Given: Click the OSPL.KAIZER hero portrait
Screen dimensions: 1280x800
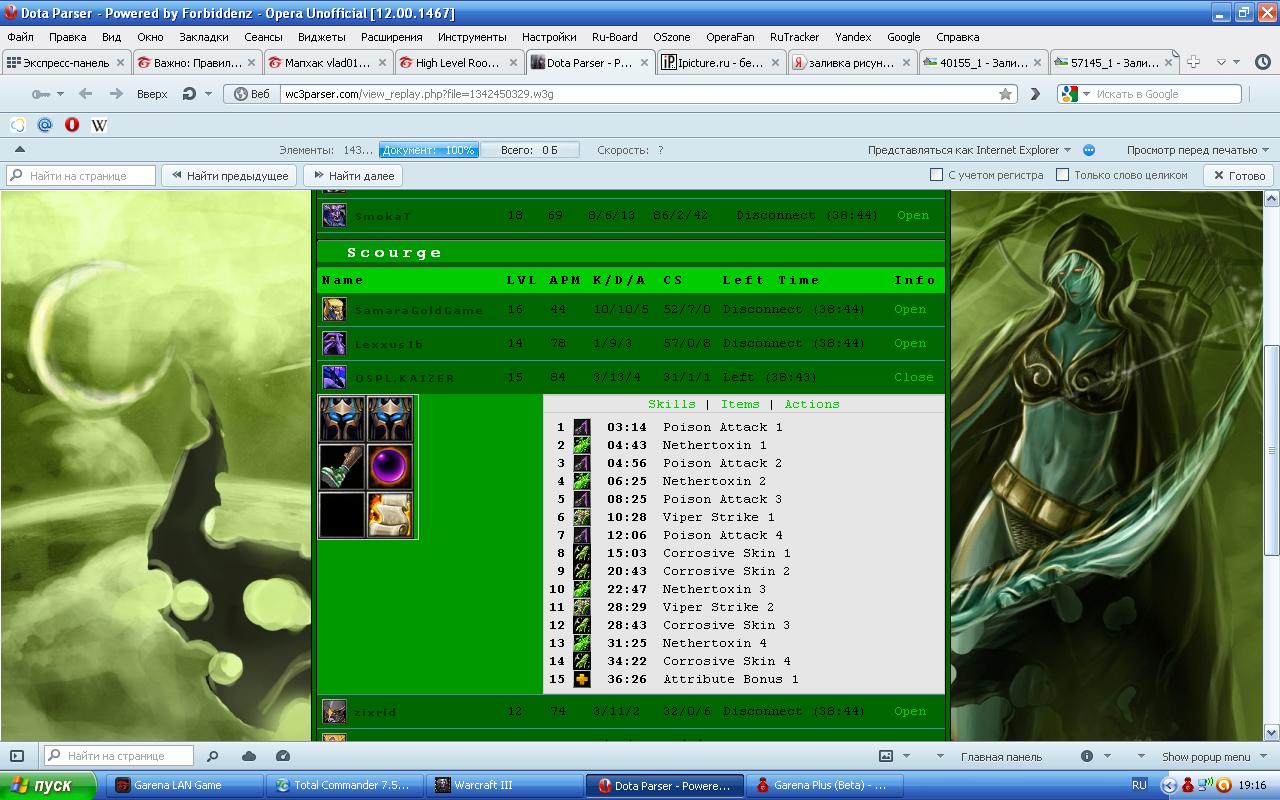Looking at the screenshot, I should point(334,377).
